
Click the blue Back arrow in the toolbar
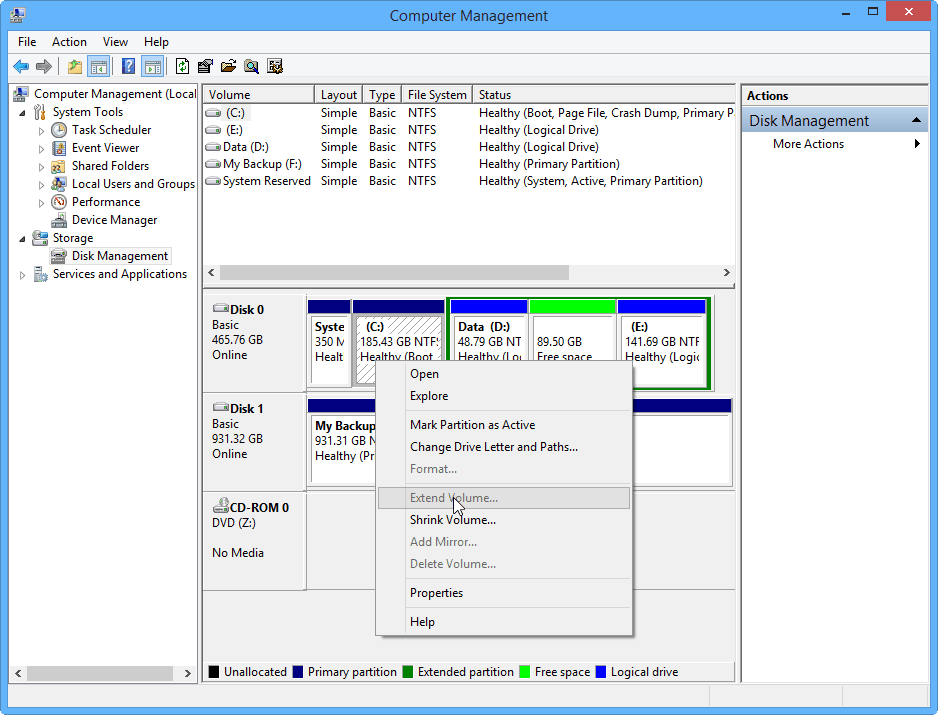click(x=21, y=66)
